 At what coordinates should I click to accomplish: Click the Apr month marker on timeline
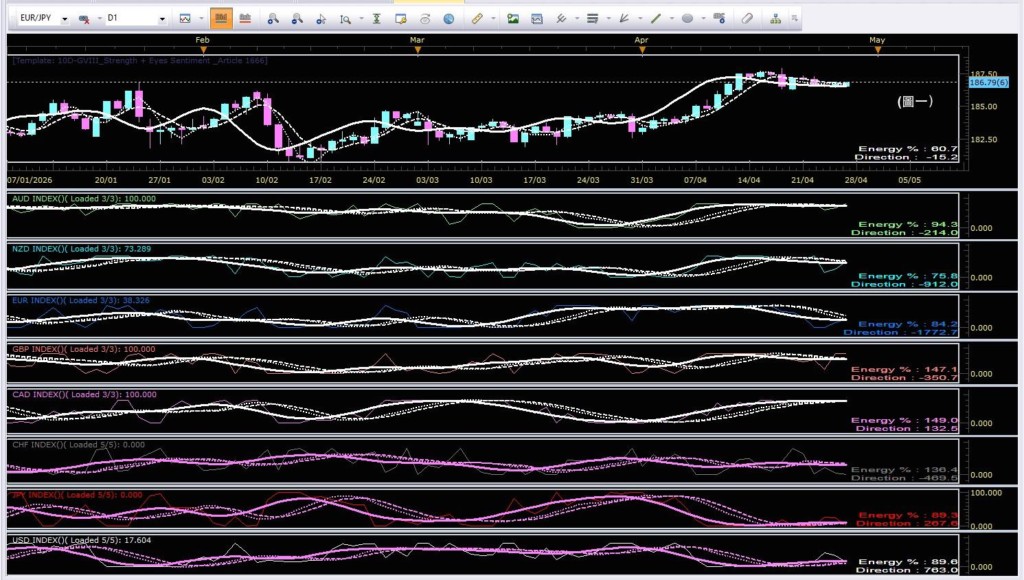pos(642,40)
